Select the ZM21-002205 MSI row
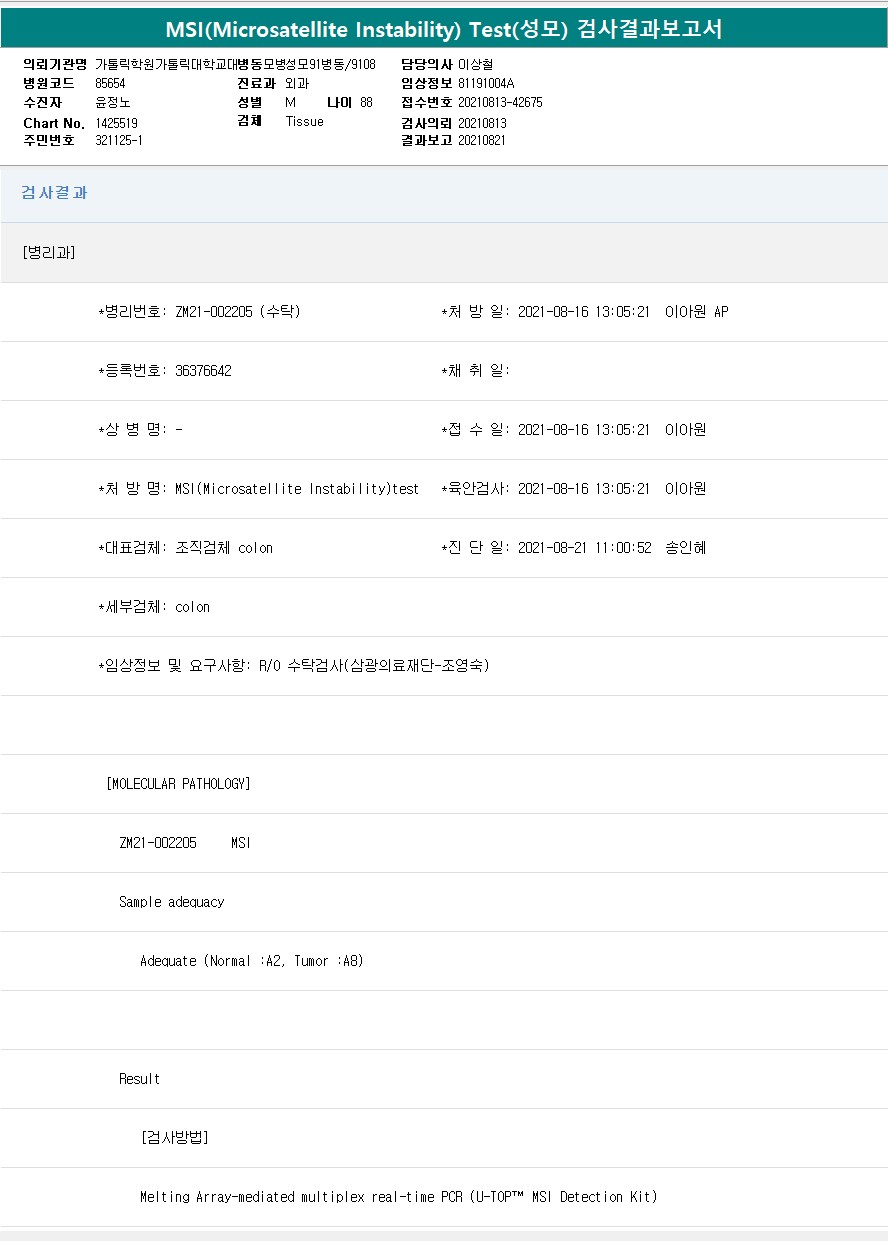The image size is (888, 1241). [185, 843]
